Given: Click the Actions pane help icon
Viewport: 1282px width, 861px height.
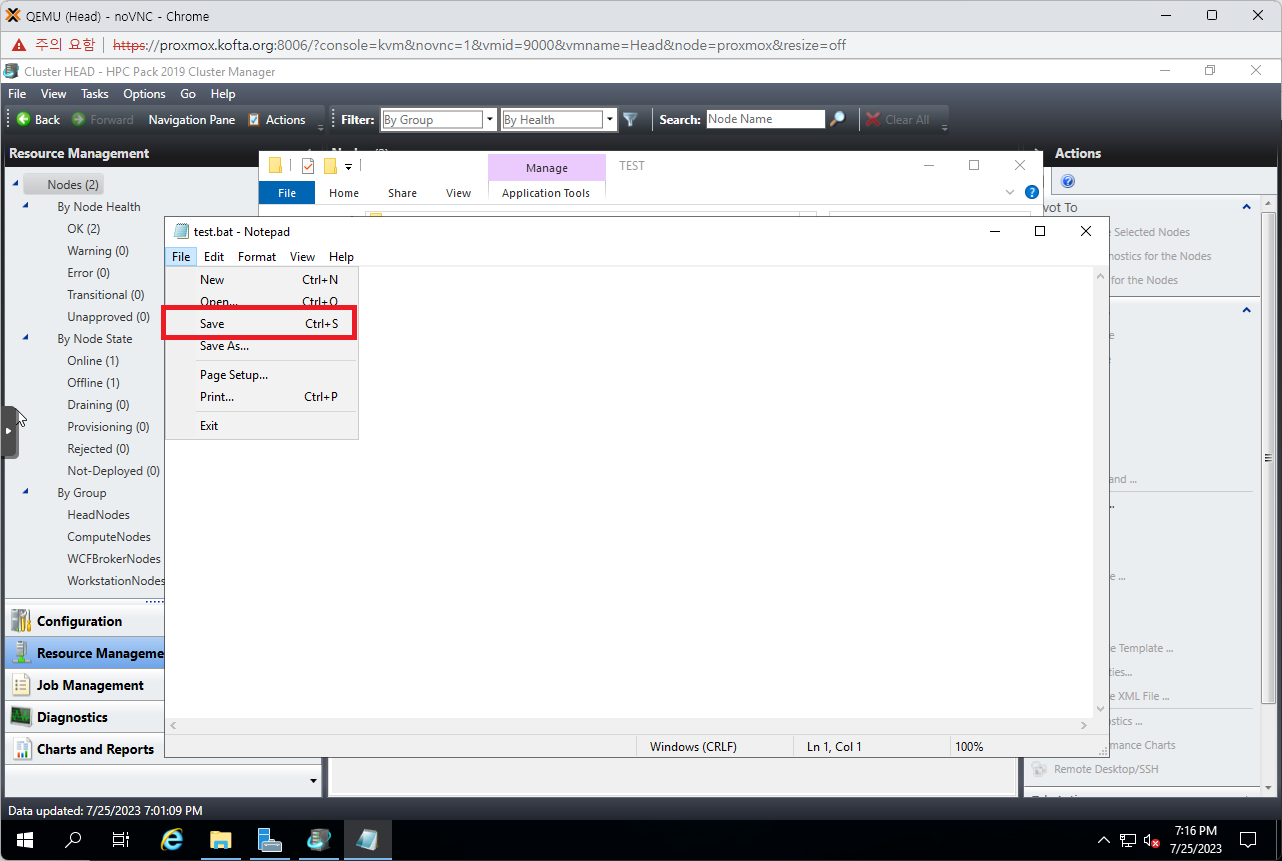Looking at the screenshot, I should (x=1067, y=181).
